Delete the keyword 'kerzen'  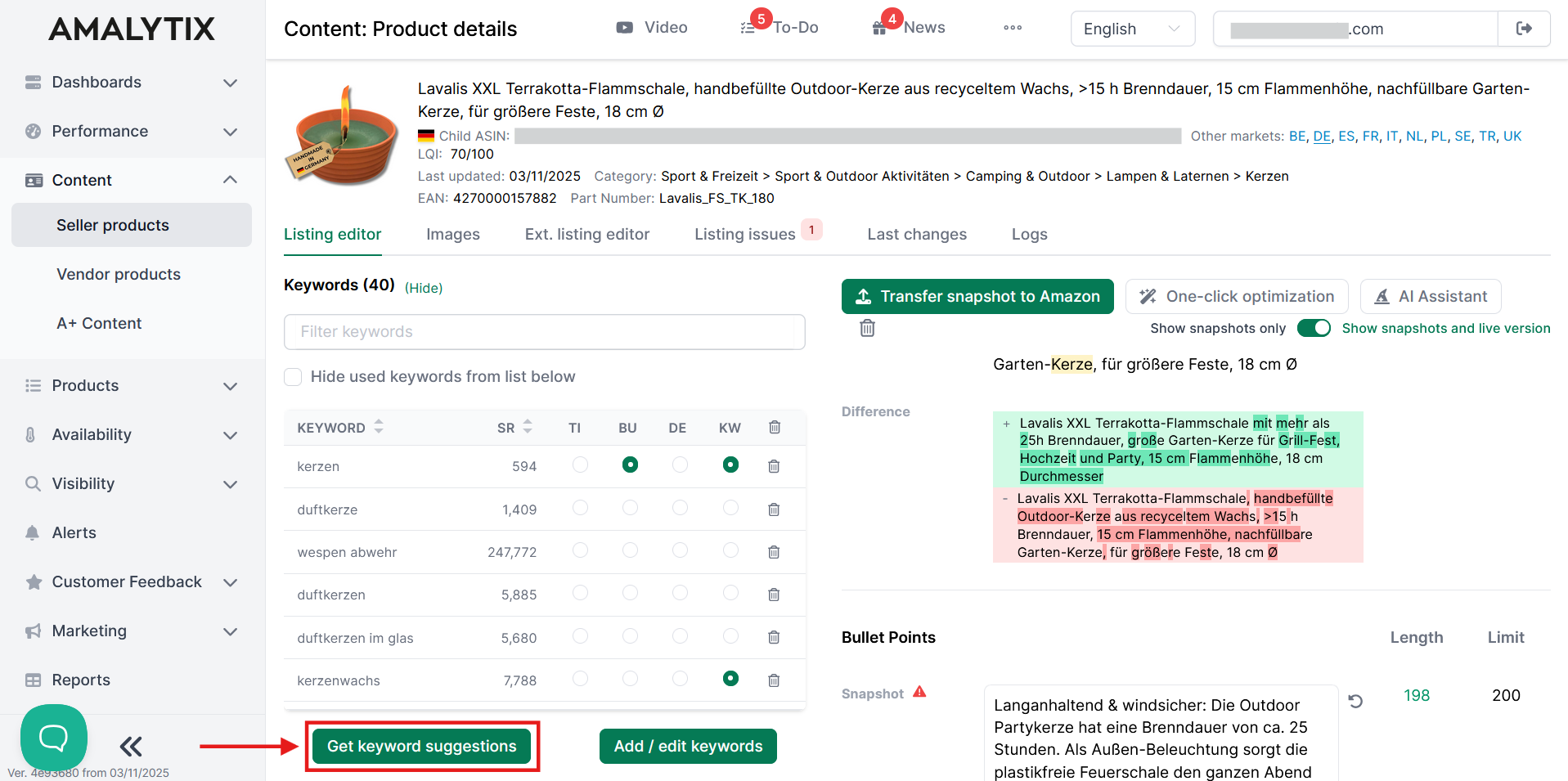pos(774,466)
